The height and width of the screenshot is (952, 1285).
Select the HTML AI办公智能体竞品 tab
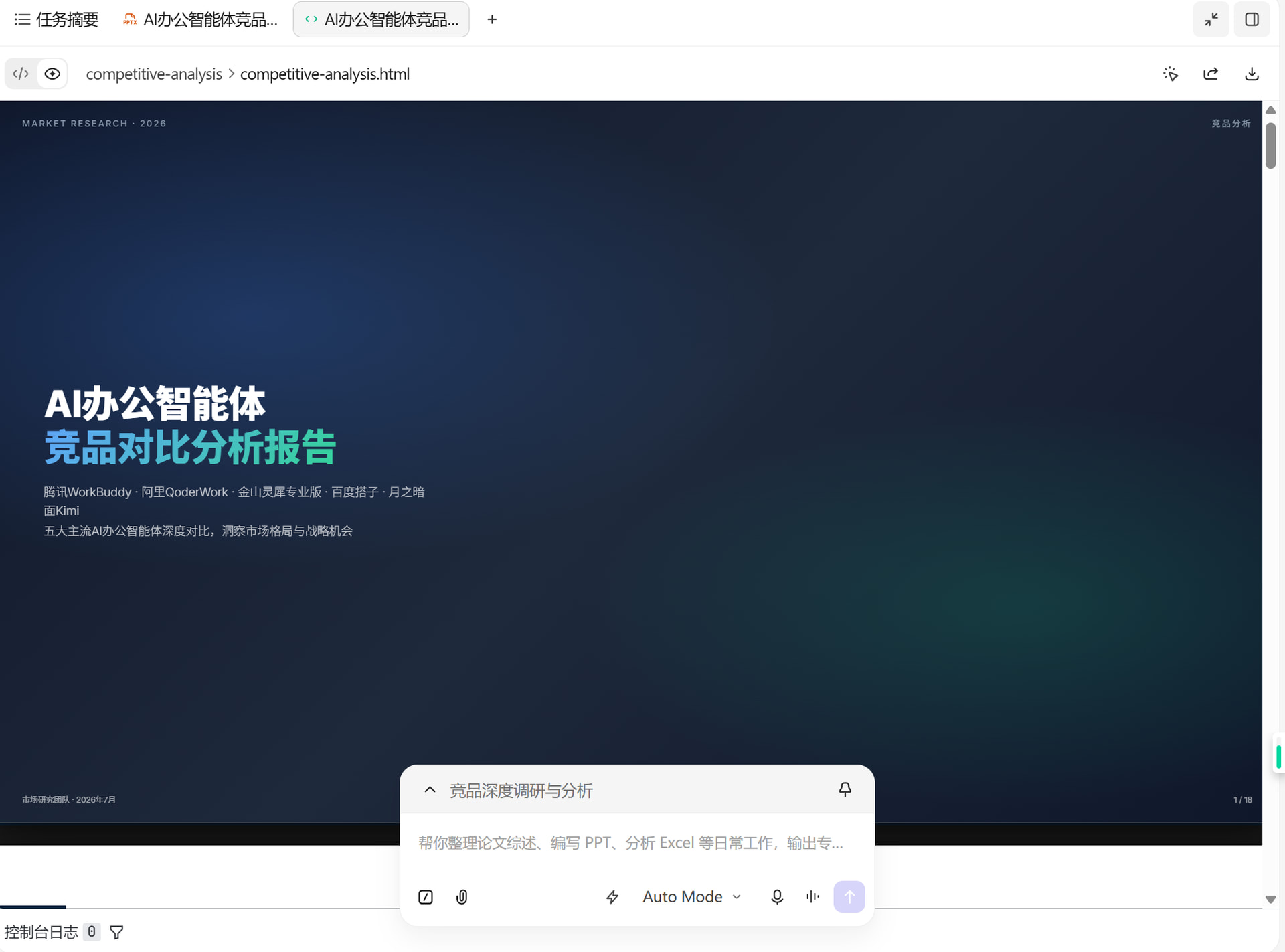coord(381,19)
